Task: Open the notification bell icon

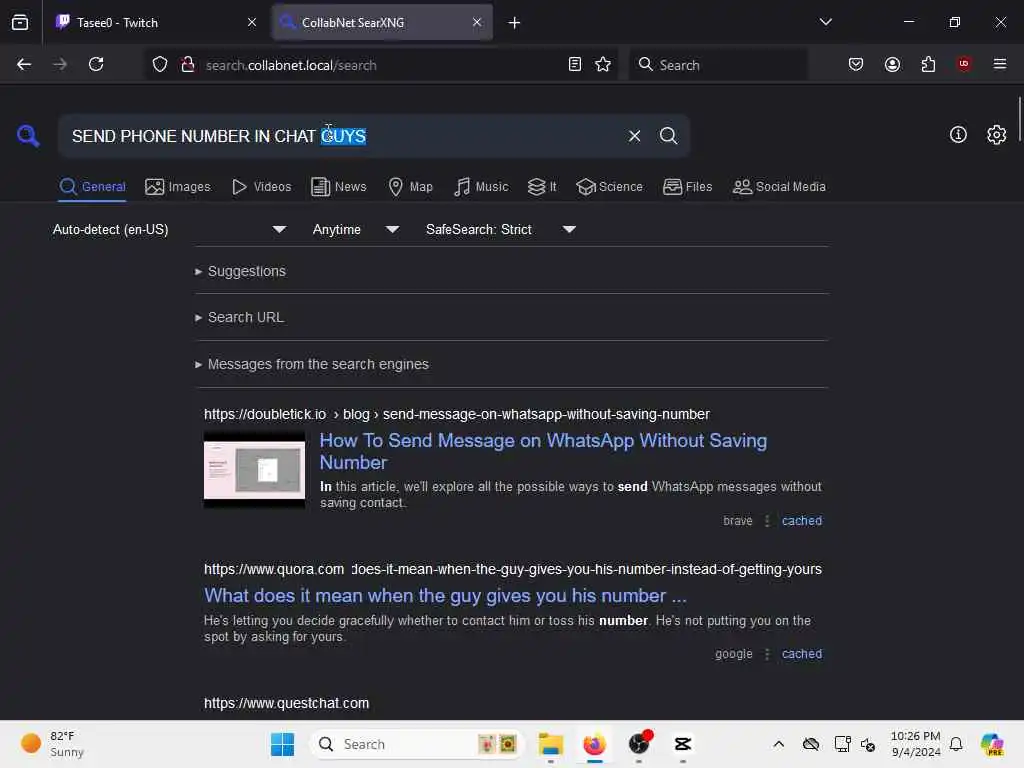Action: click(956, 744)
